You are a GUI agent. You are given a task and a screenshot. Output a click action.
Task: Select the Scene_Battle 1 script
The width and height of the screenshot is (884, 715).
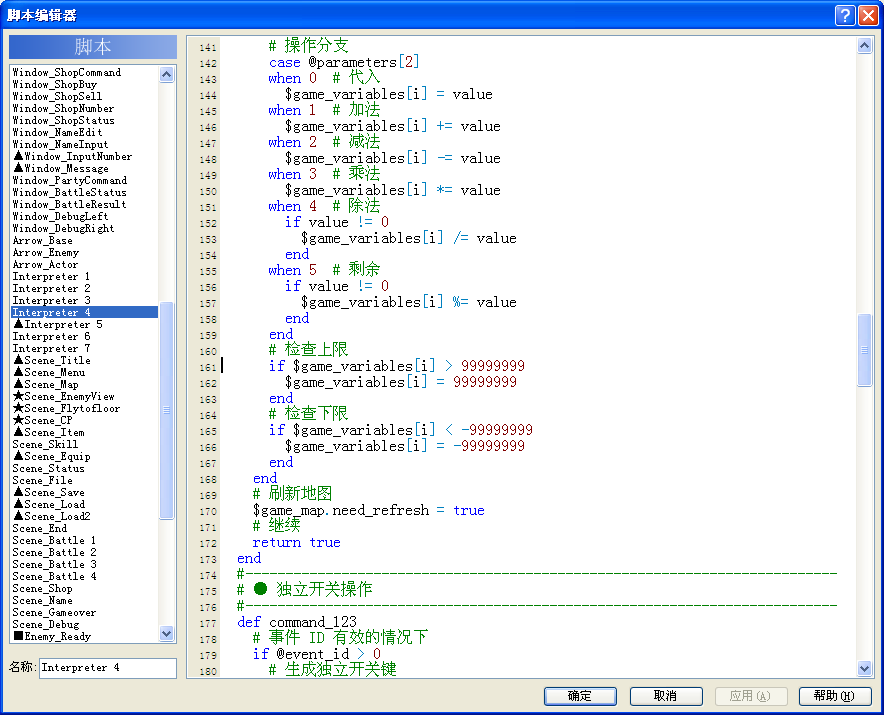[85, 540]
